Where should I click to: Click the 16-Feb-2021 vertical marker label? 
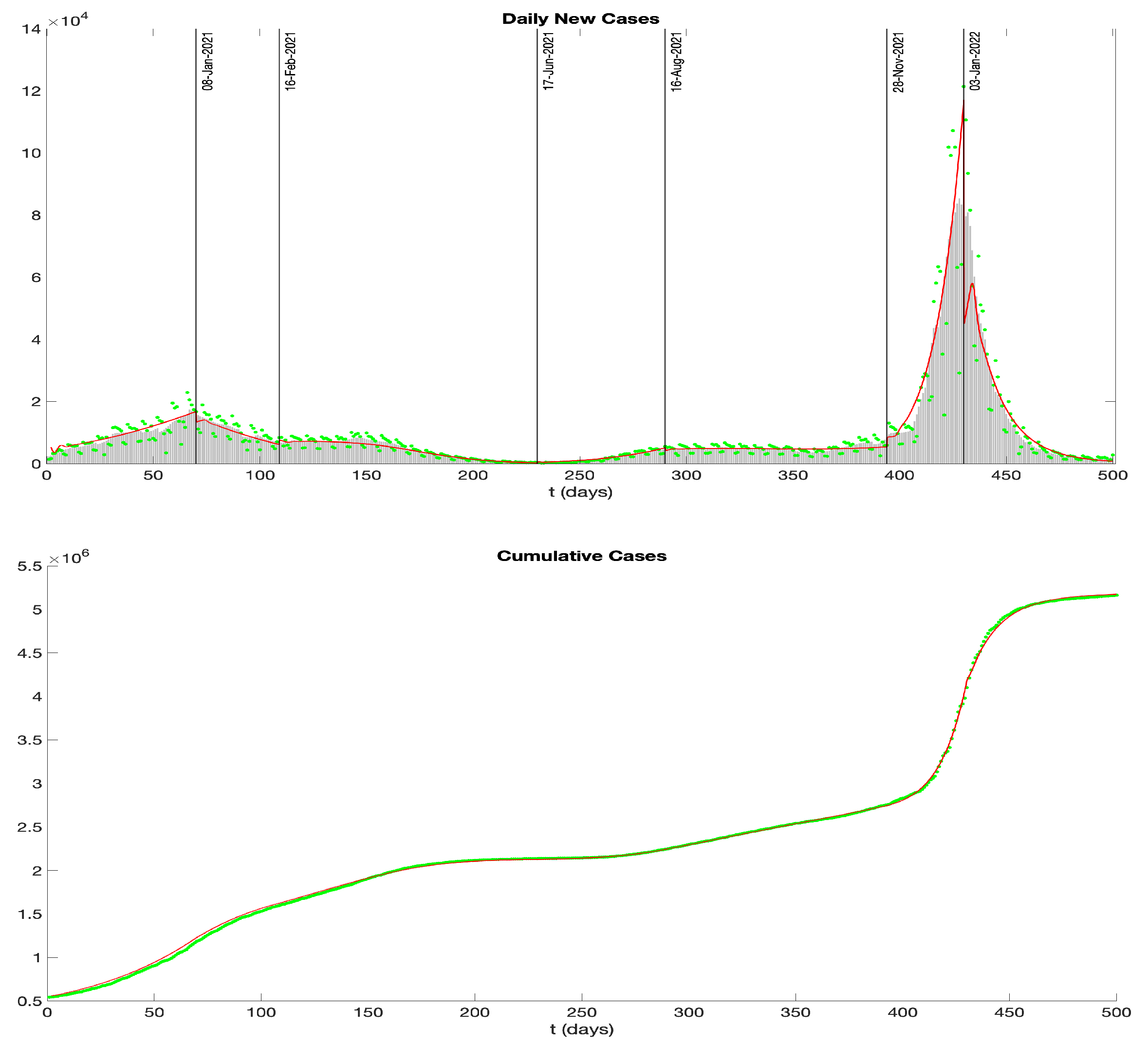pos(291,61)
